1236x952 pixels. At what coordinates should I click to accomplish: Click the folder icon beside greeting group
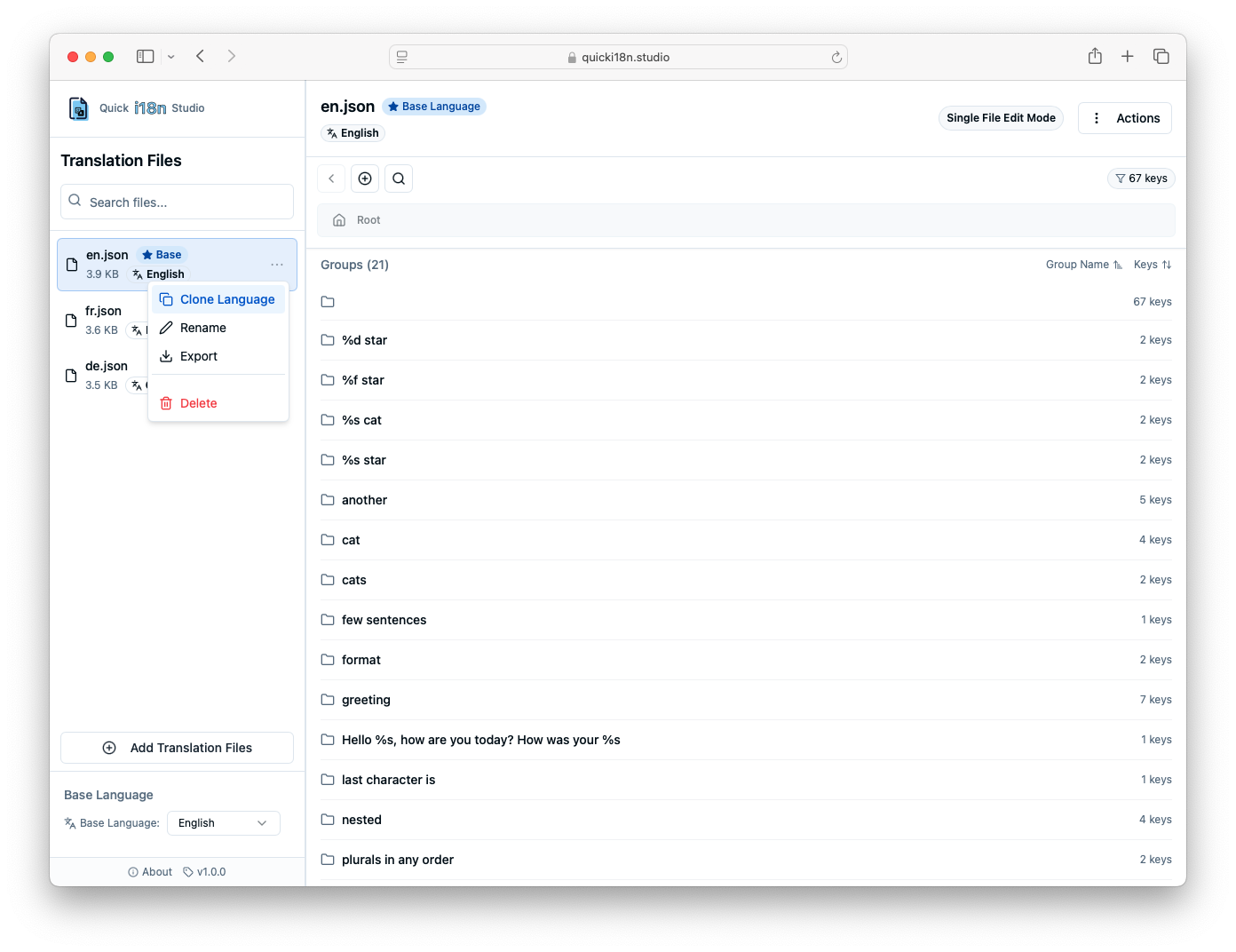(x=327, y=699)
